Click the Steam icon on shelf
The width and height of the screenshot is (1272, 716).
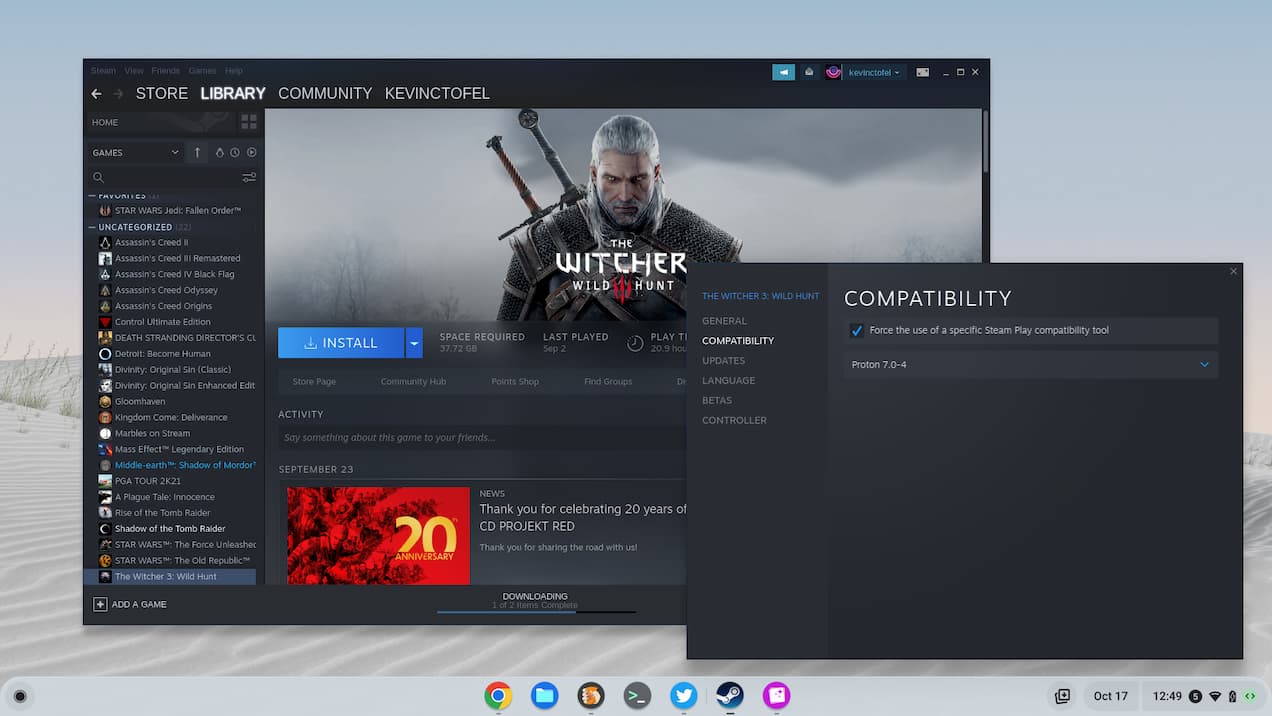pos(729,695)
